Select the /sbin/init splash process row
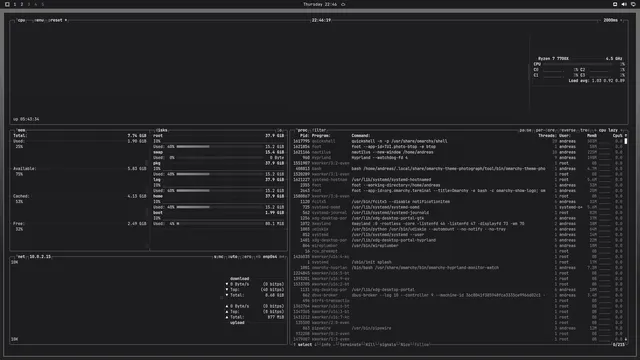 point(458,262)
